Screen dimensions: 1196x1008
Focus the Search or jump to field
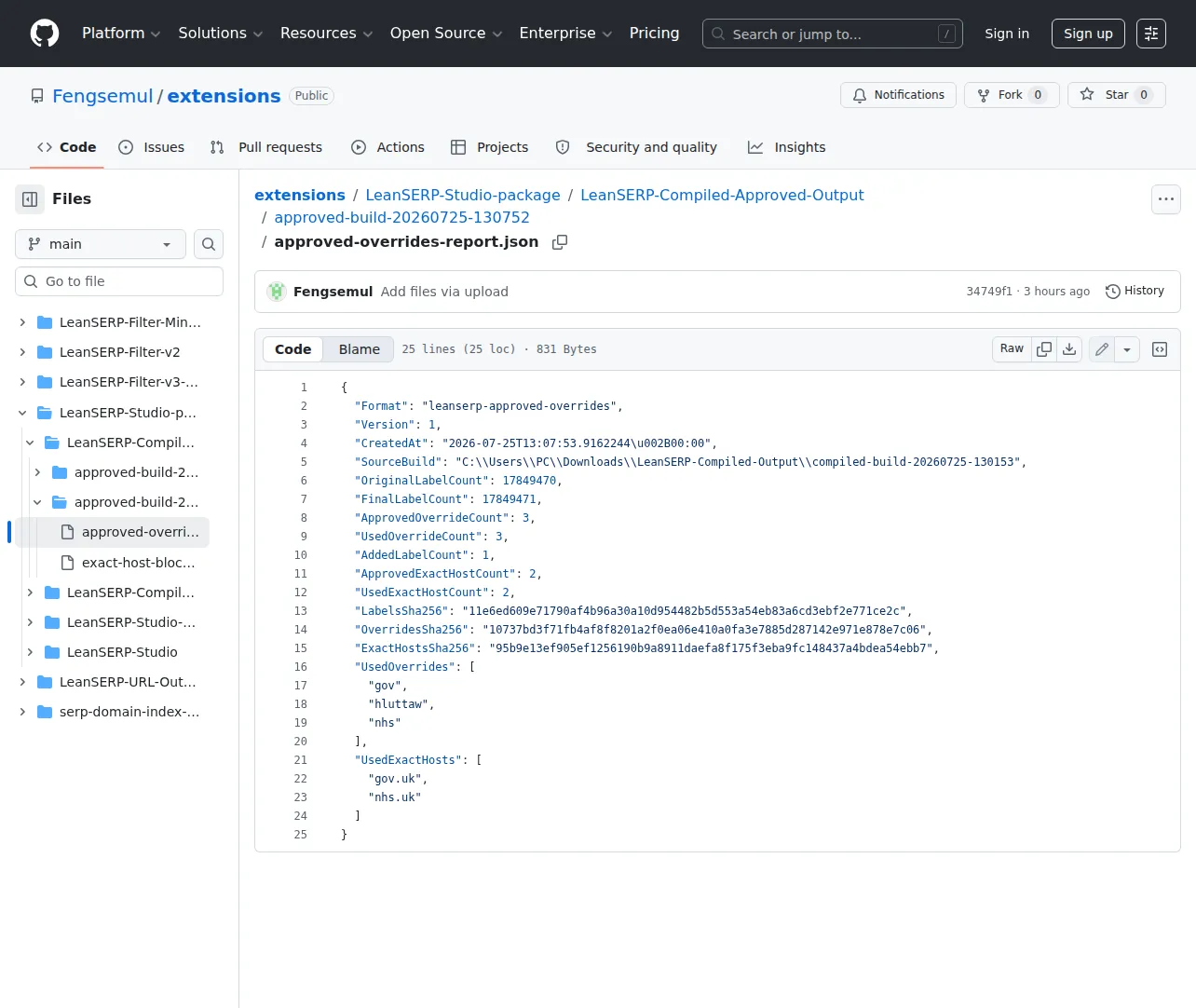pos(833,34)
